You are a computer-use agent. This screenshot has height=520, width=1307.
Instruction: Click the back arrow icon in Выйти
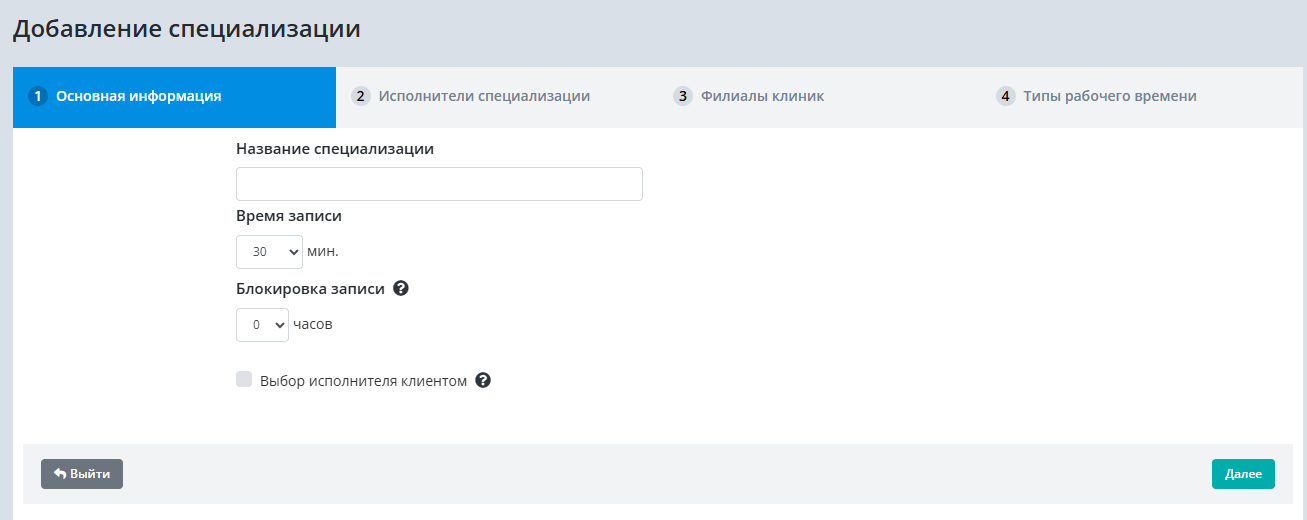[x=59, y=473]
